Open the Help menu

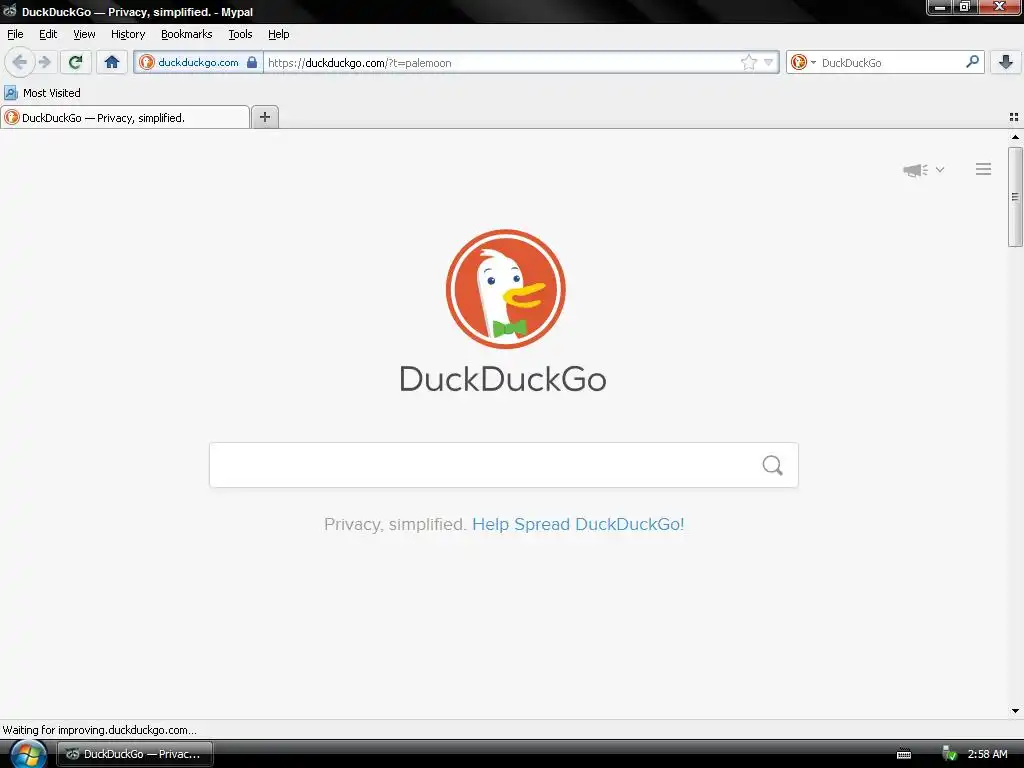pos(279,34)
